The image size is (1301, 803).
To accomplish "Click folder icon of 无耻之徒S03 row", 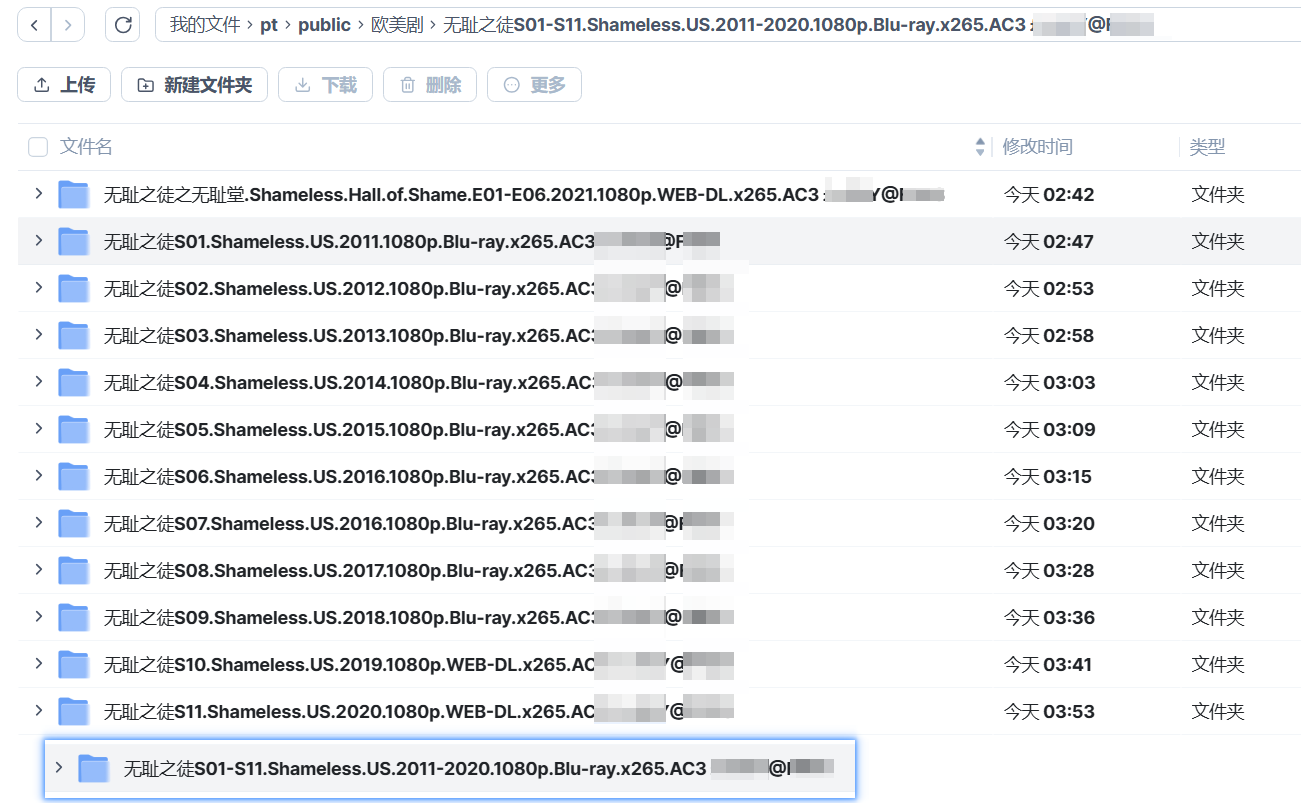I will [74, 335].
